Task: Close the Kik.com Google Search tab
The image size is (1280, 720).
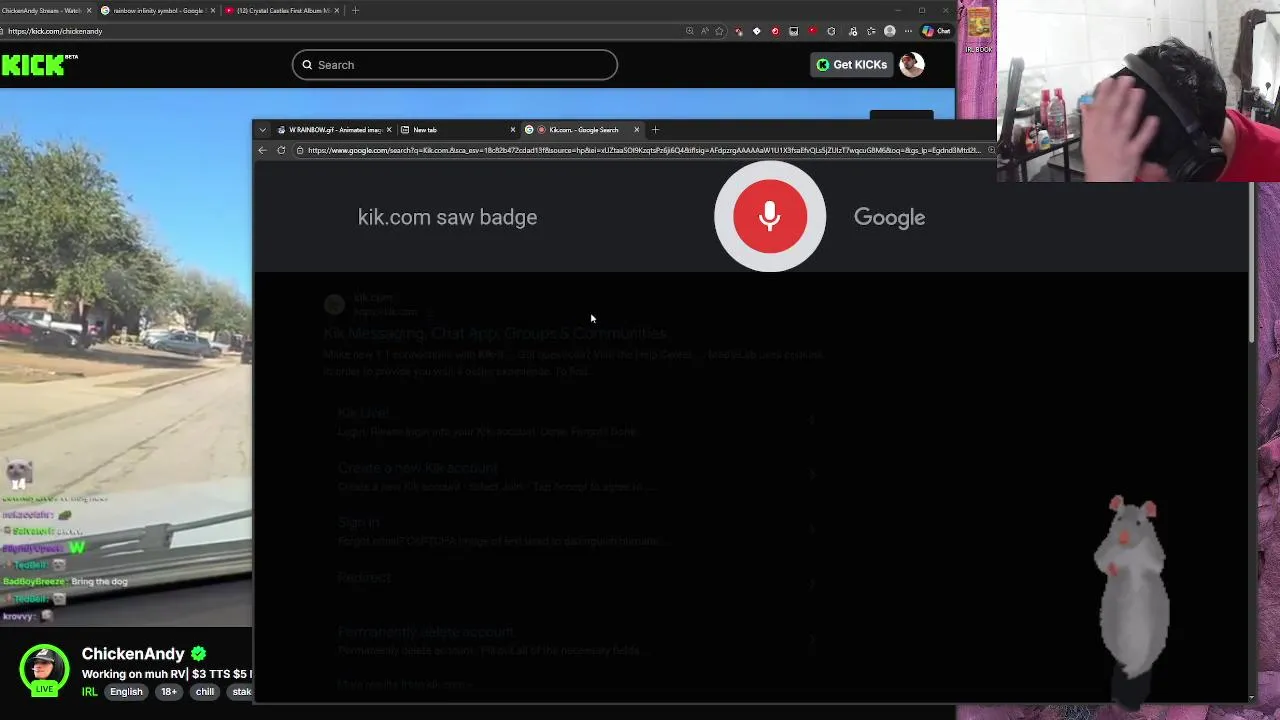Action: [636, 130]
